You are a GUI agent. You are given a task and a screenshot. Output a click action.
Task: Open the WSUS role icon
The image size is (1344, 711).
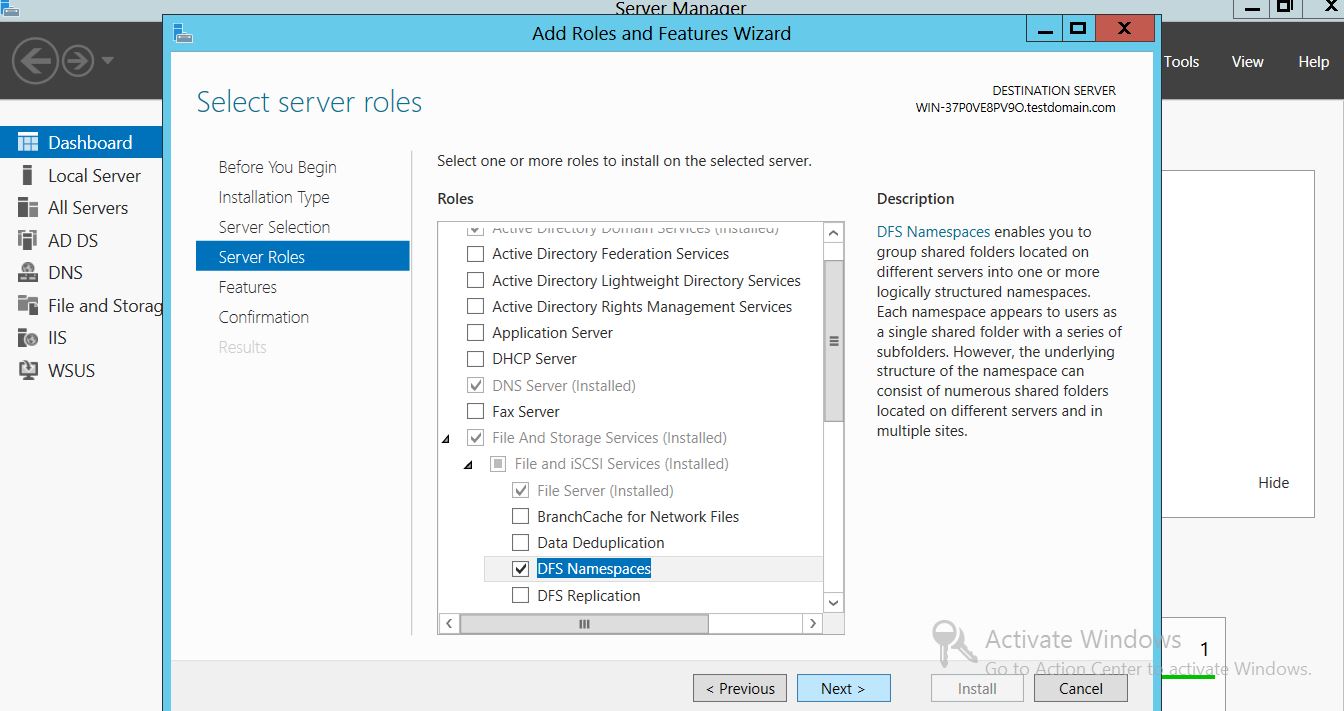(28, 371)
